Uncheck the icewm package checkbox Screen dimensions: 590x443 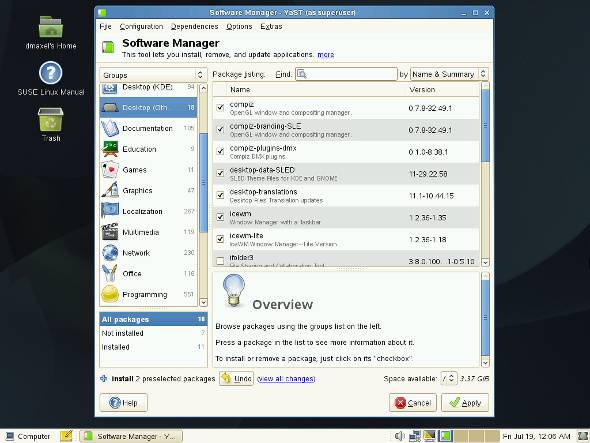point(220,217)
